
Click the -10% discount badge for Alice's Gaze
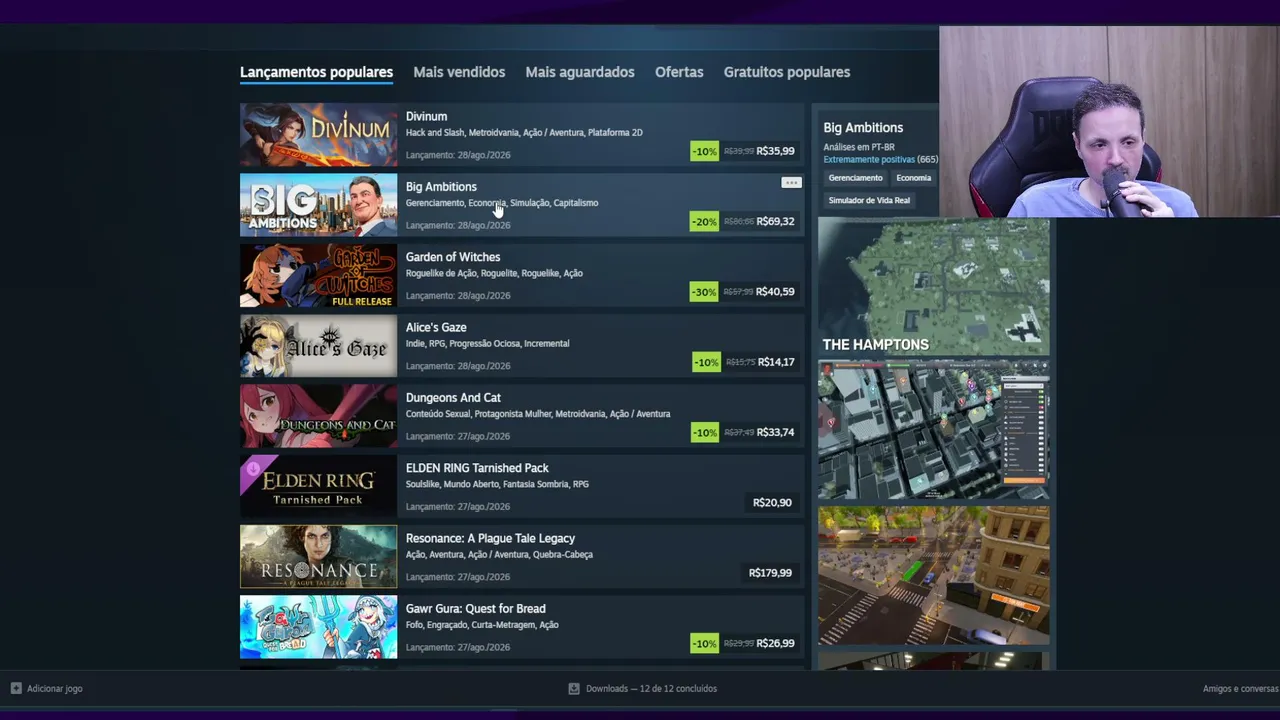(x=706, y=362)
